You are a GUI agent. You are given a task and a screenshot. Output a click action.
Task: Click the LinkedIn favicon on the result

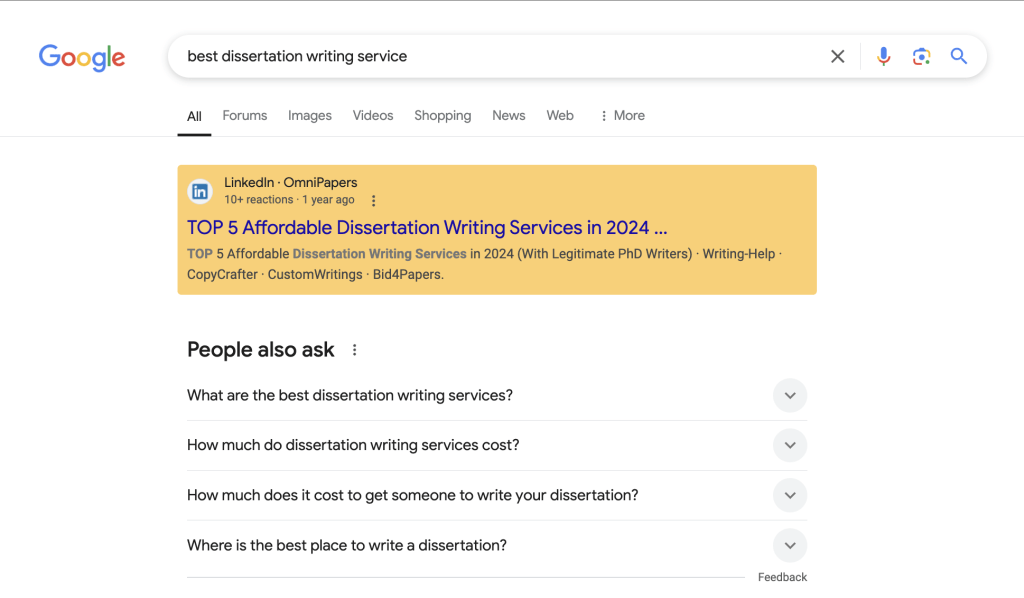[x=200, y=191]
